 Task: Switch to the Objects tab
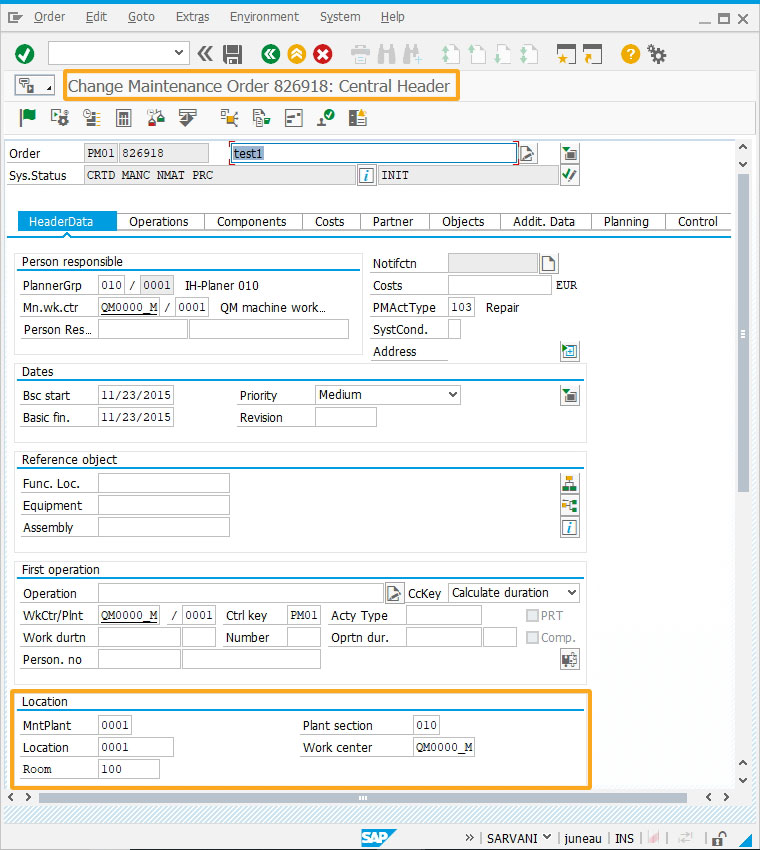[x=463, y=222]
